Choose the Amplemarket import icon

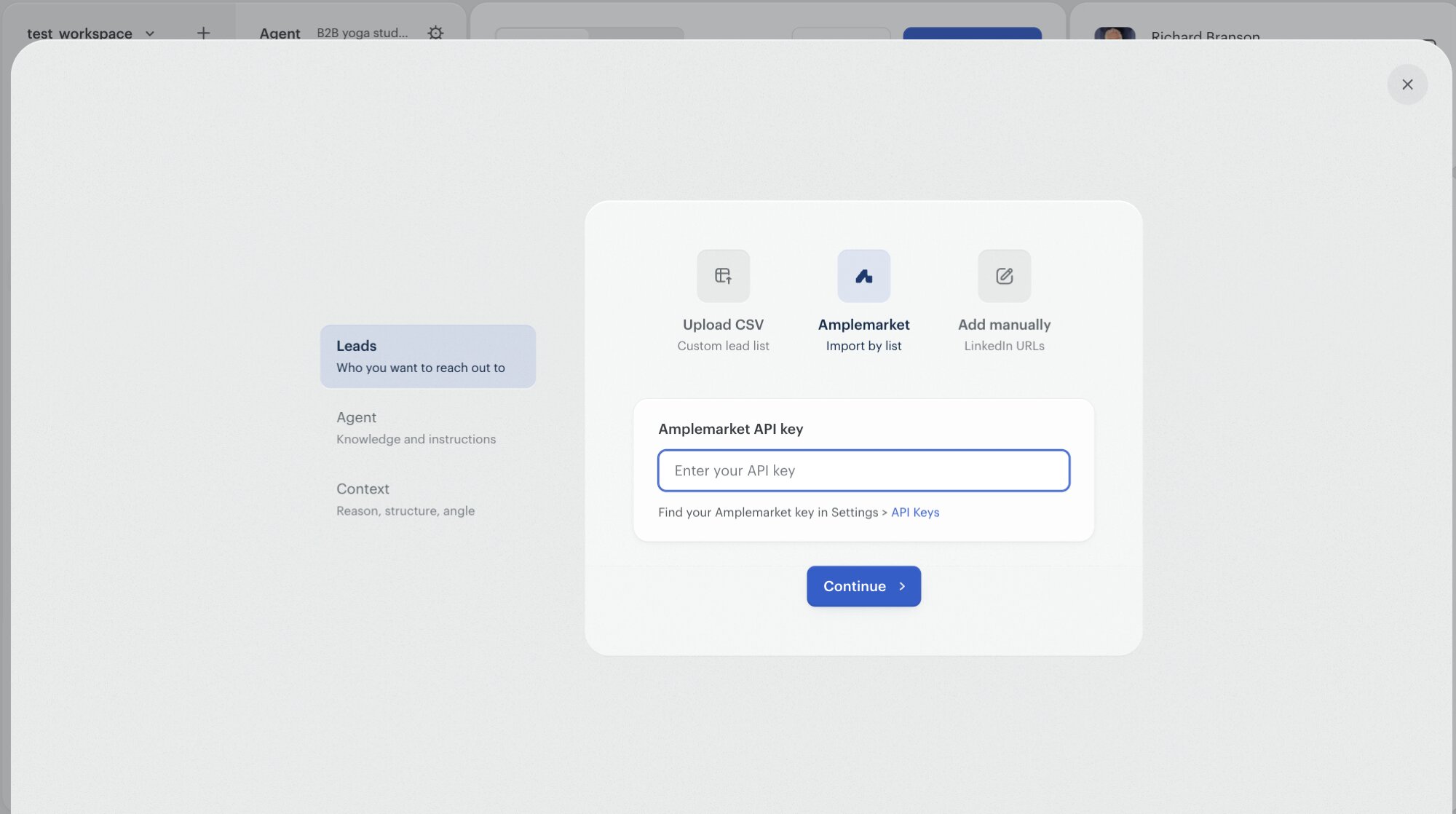[x=863, y=276]
